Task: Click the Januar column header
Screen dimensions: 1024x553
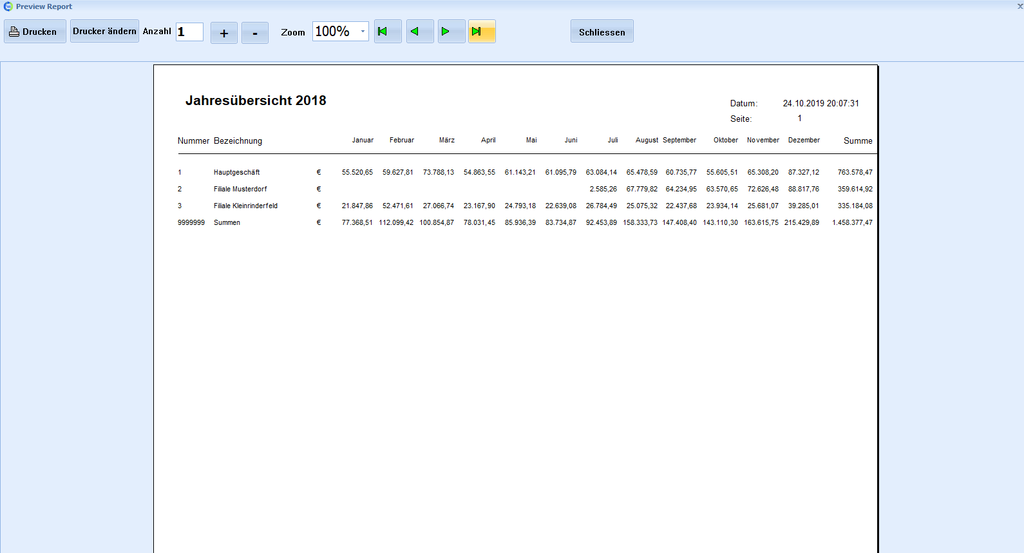Action: [362, 140]
